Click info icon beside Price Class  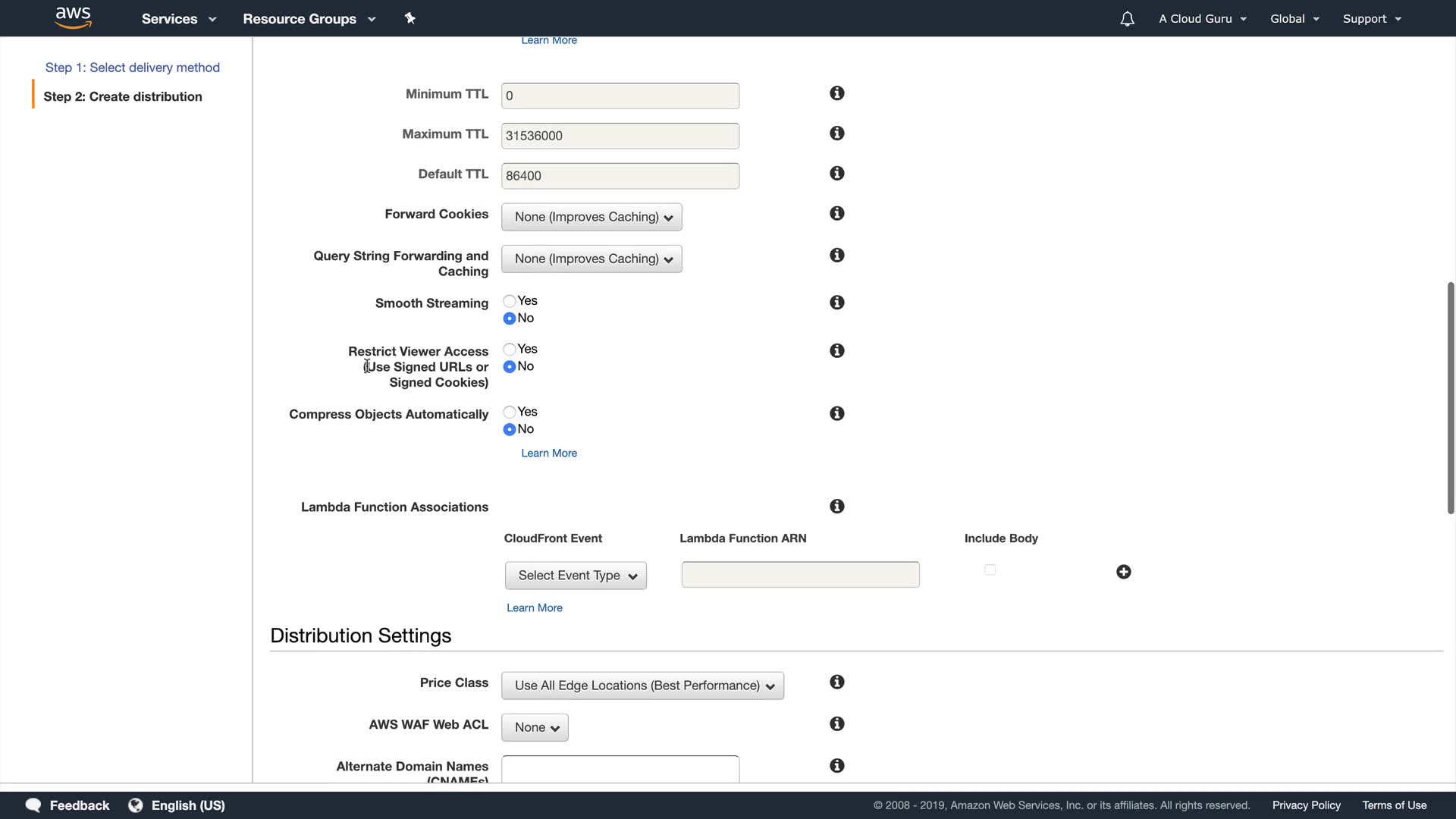pos(836,682)
